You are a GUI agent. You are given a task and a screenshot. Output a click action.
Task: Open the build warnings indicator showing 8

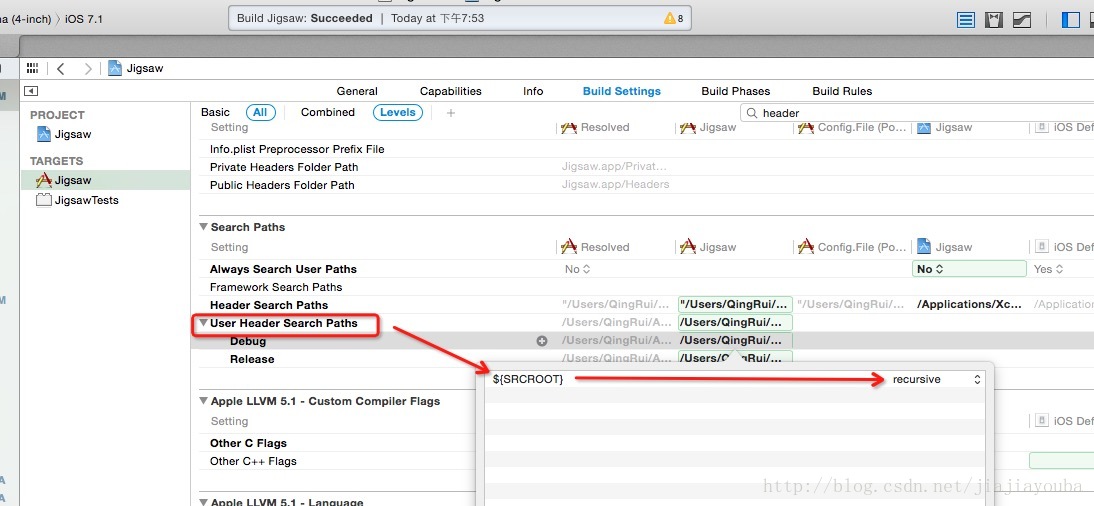pos(674,18)
